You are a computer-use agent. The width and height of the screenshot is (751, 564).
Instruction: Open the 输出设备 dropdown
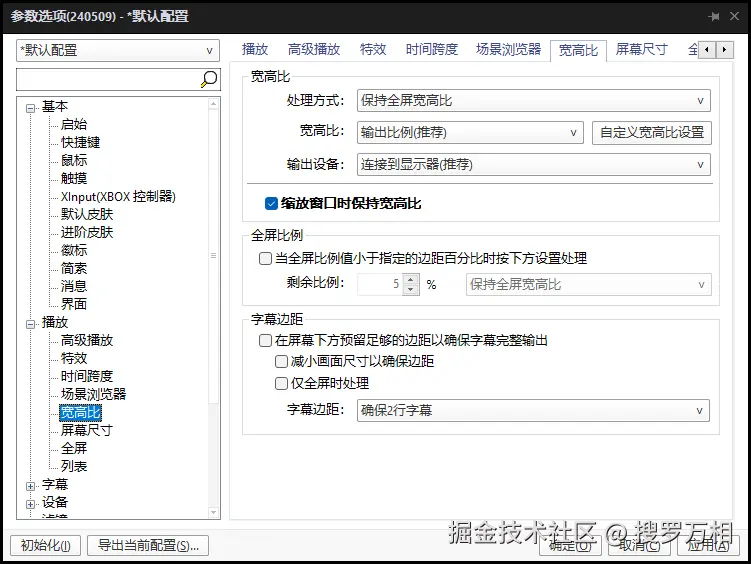click(534, 165)
